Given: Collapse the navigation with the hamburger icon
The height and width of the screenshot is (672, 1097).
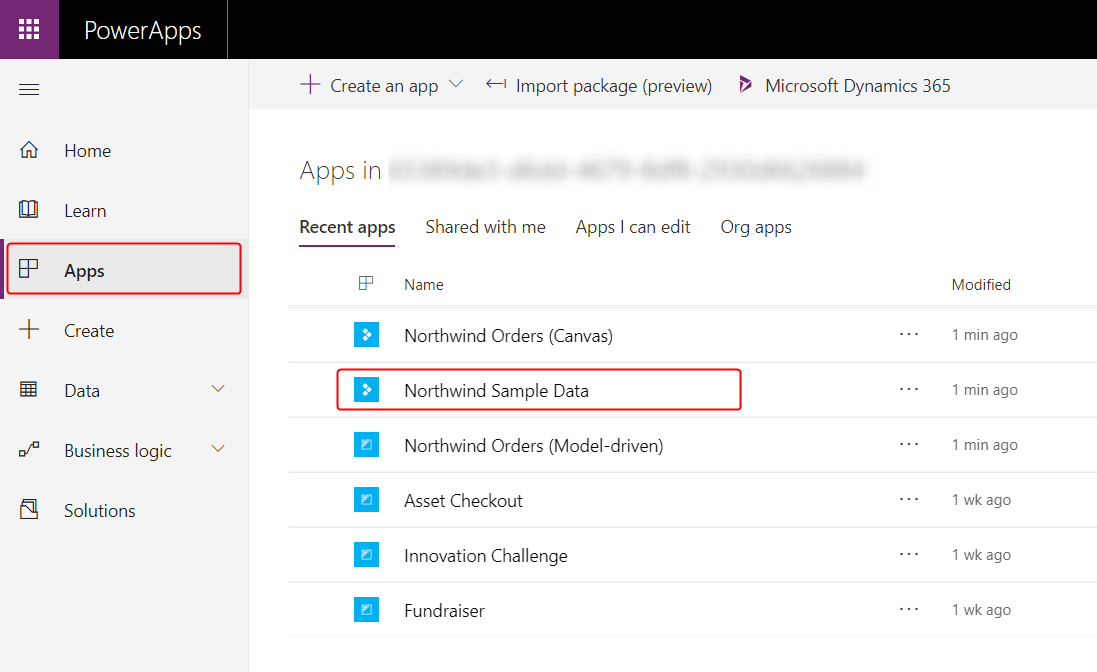Looking at the screenshot, I should pos(29,89).
